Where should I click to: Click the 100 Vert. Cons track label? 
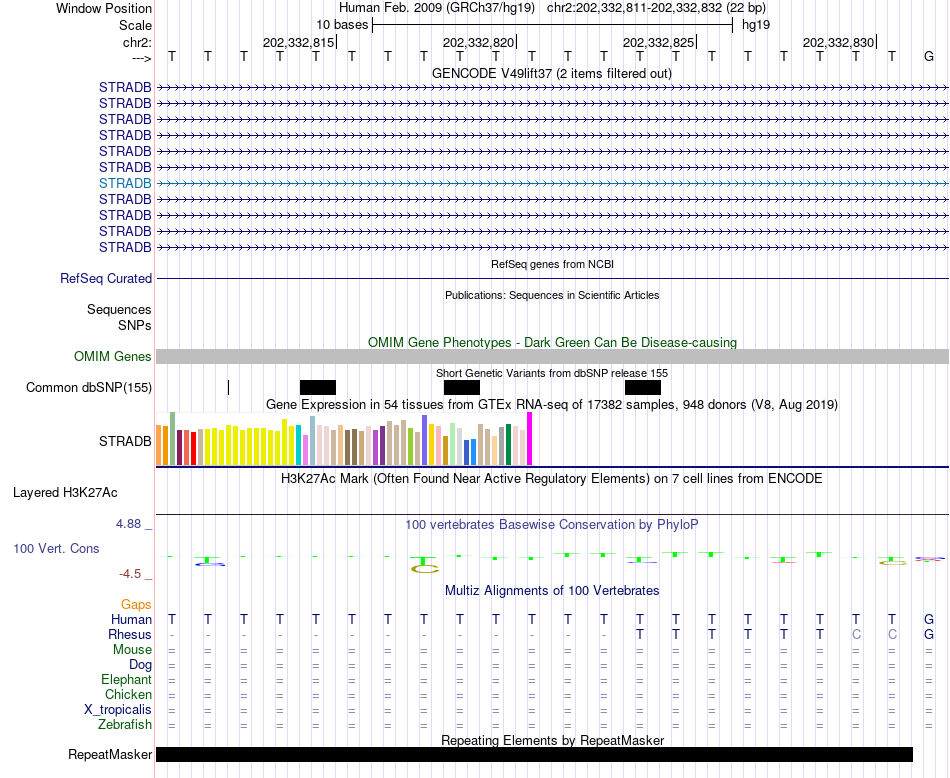pos(56,548)
